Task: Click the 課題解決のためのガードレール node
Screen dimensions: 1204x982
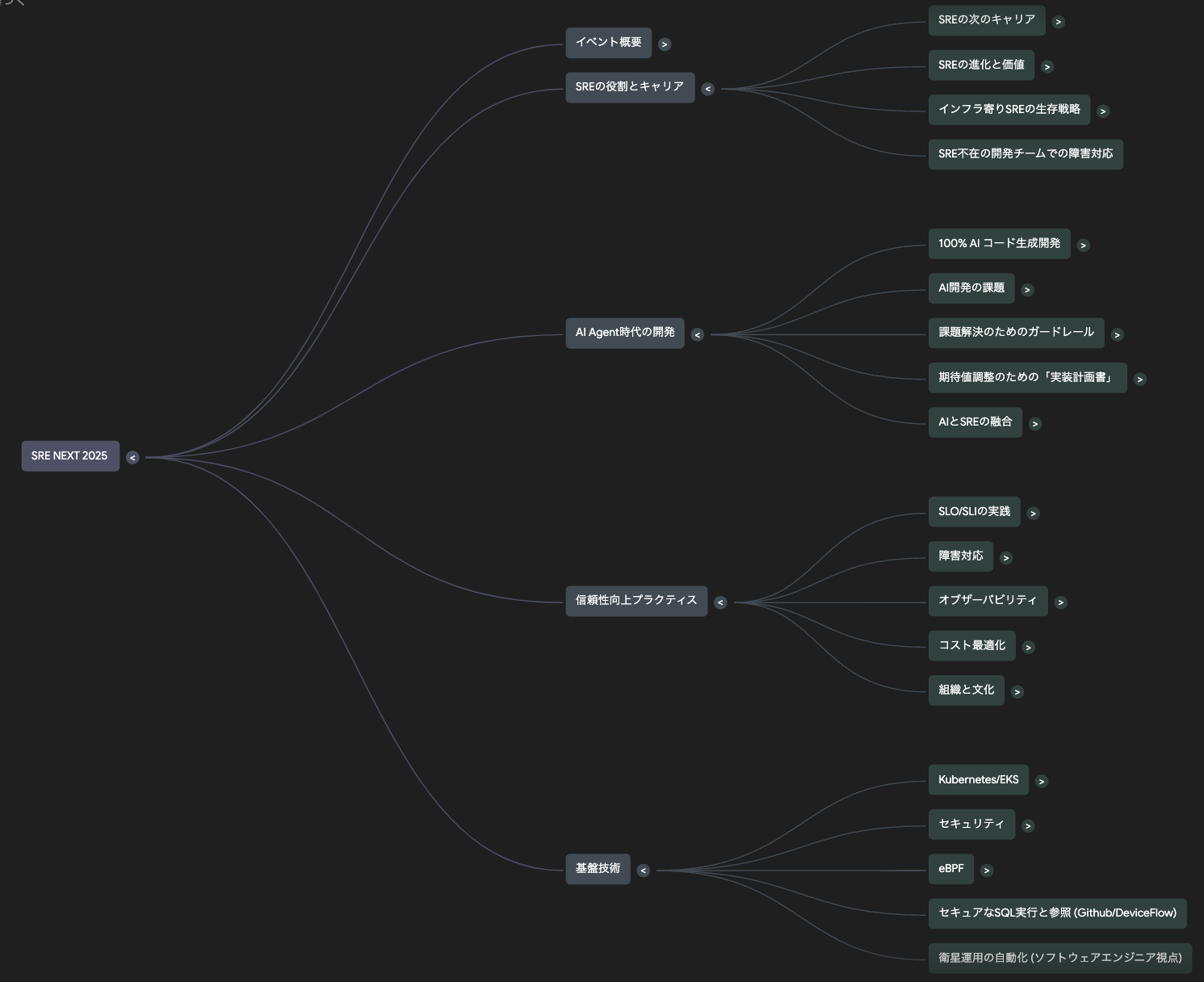Action: coord(1015,333)
